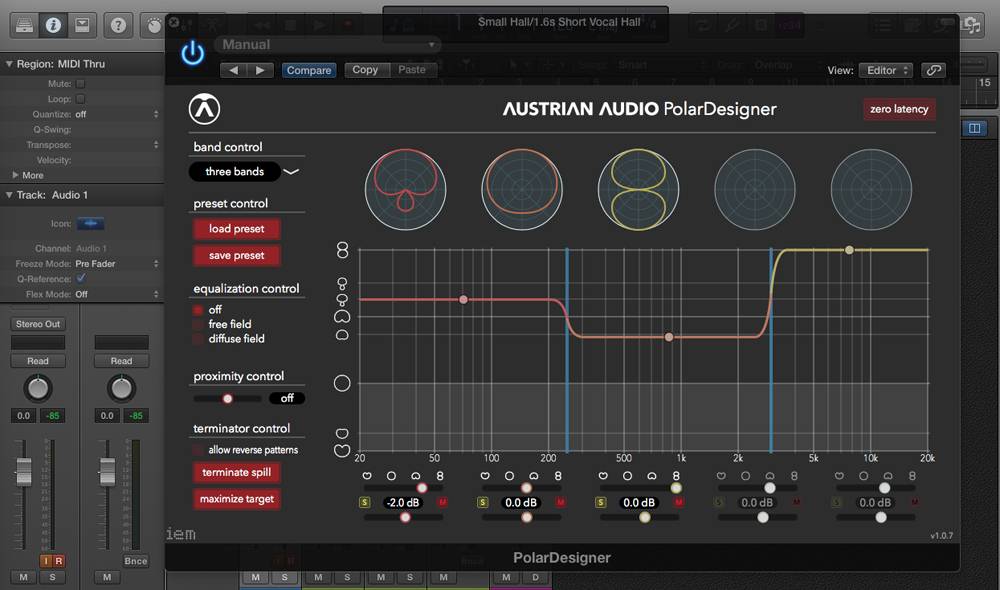This screenshot has width=1000, height=590.
Task: Open Freeze Mode Pre Fader popup
Action: [x=116, y=263]
